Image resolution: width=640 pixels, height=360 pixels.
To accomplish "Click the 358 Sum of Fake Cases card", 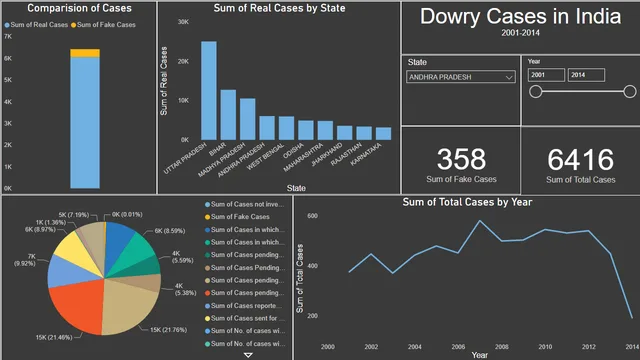I will tap(461, 160).
